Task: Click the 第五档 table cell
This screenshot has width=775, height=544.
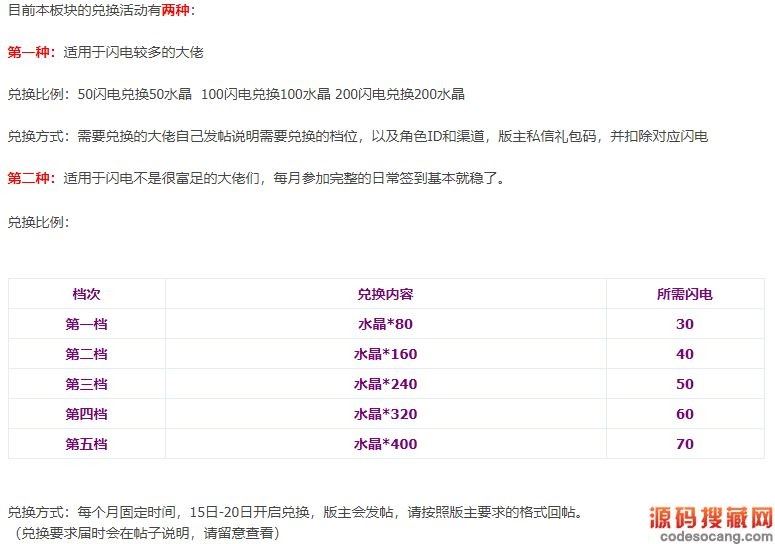Action: (86, 444)
